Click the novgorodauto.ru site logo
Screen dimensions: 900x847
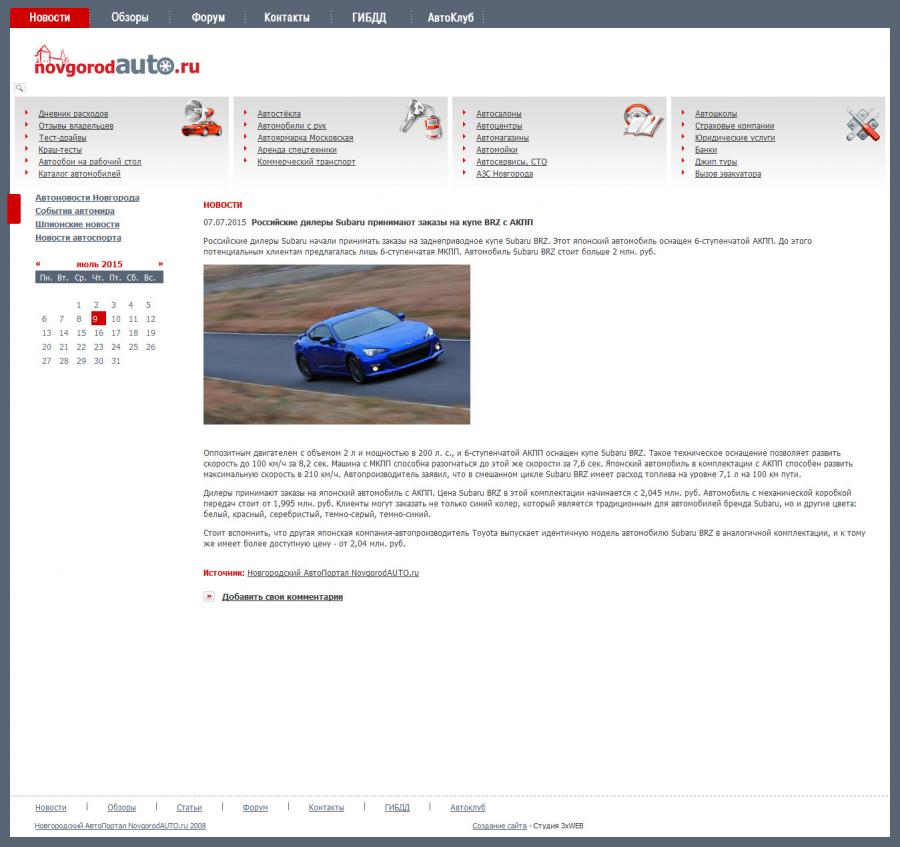coord(116,63)
